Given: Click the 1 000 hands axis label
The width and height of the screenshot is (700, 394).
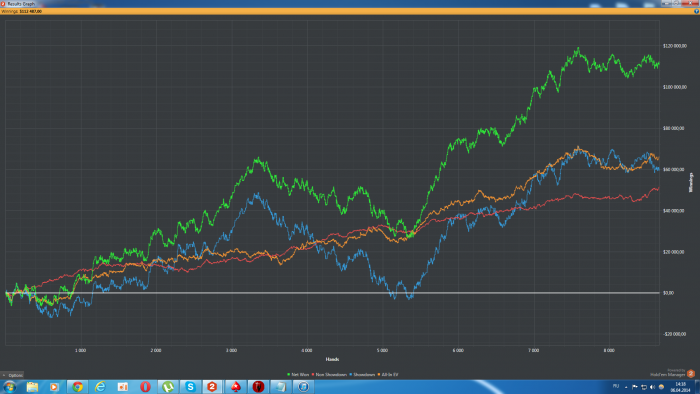Looking at the screenshot, I should click(x=80, y=351).
